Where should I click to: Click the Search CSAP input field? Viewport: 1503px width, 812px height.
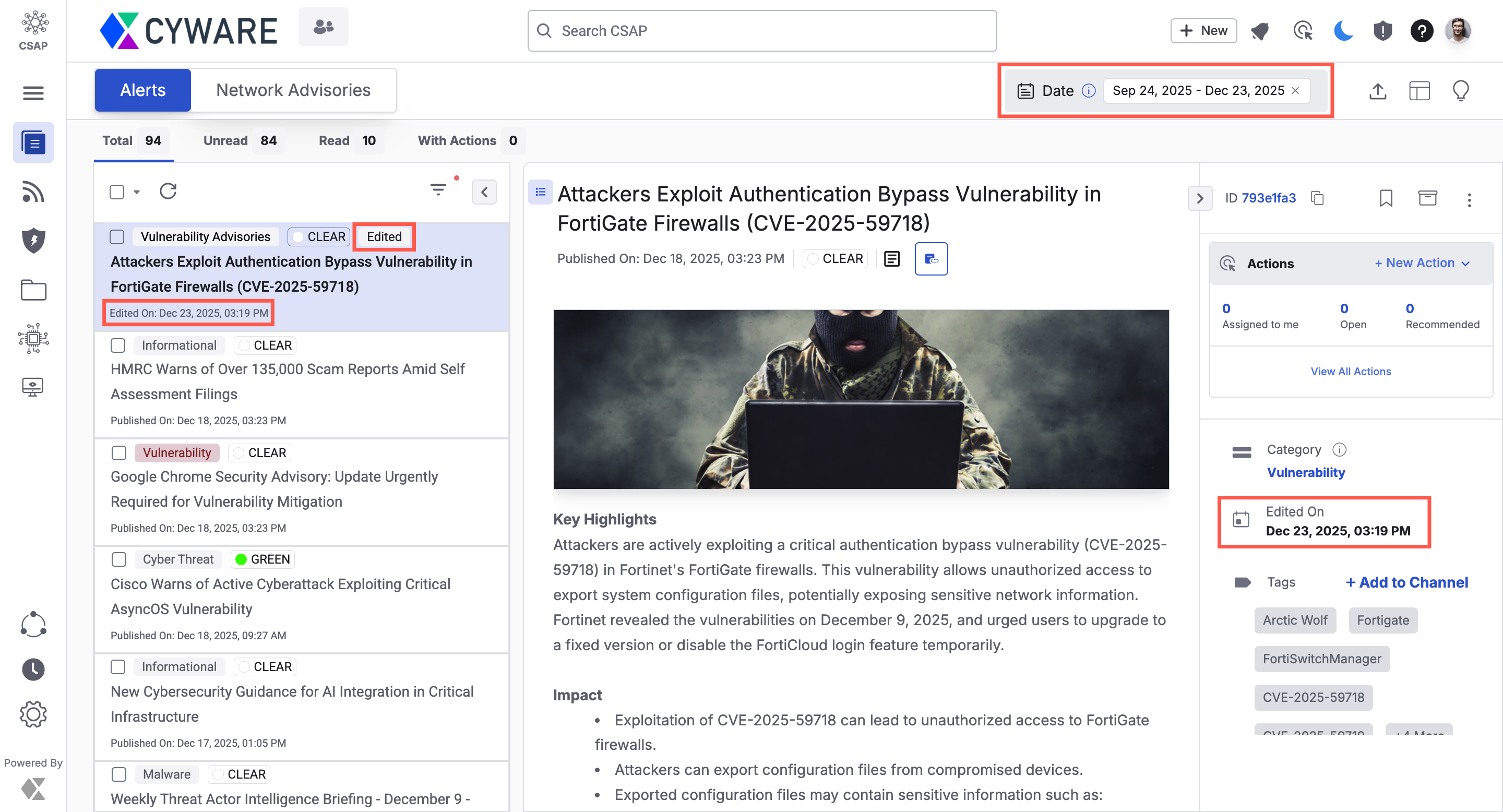click(761, 31)
